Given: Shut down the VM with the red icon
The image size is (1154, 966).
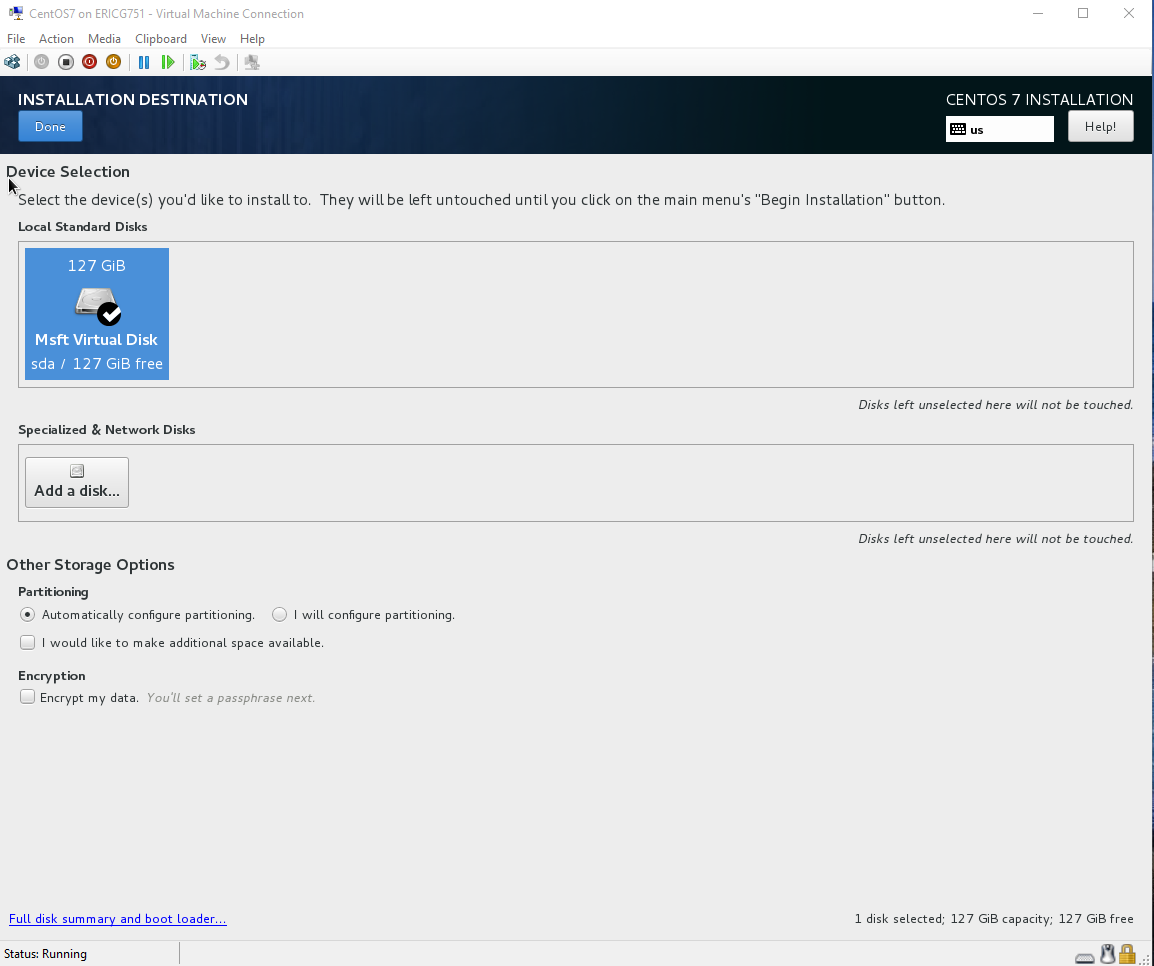Looking at the screenshot, I should (x=89, y=63).
